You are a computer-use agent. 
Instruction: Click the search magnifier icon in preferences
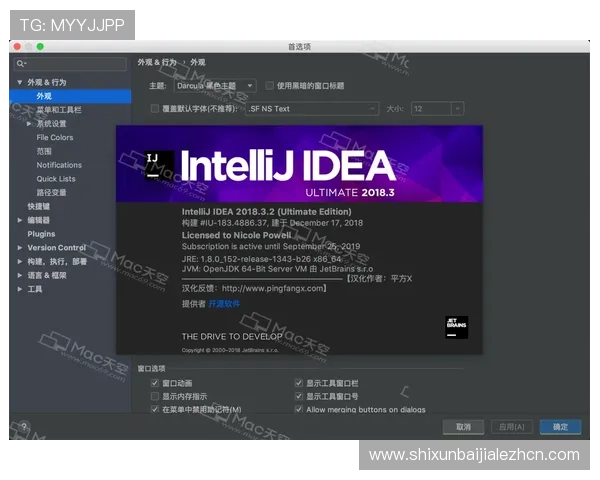[x=20, y=64]
